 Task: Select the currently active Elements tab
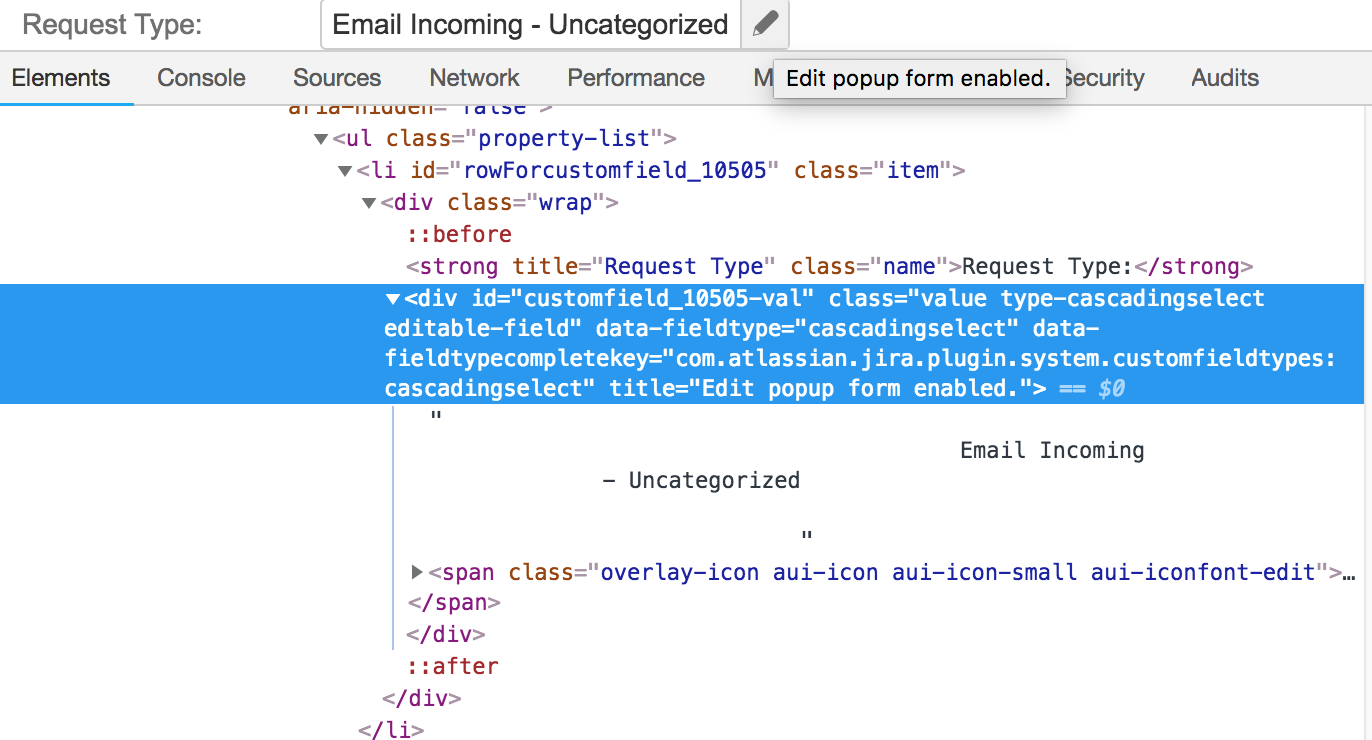tap(62, 77)
